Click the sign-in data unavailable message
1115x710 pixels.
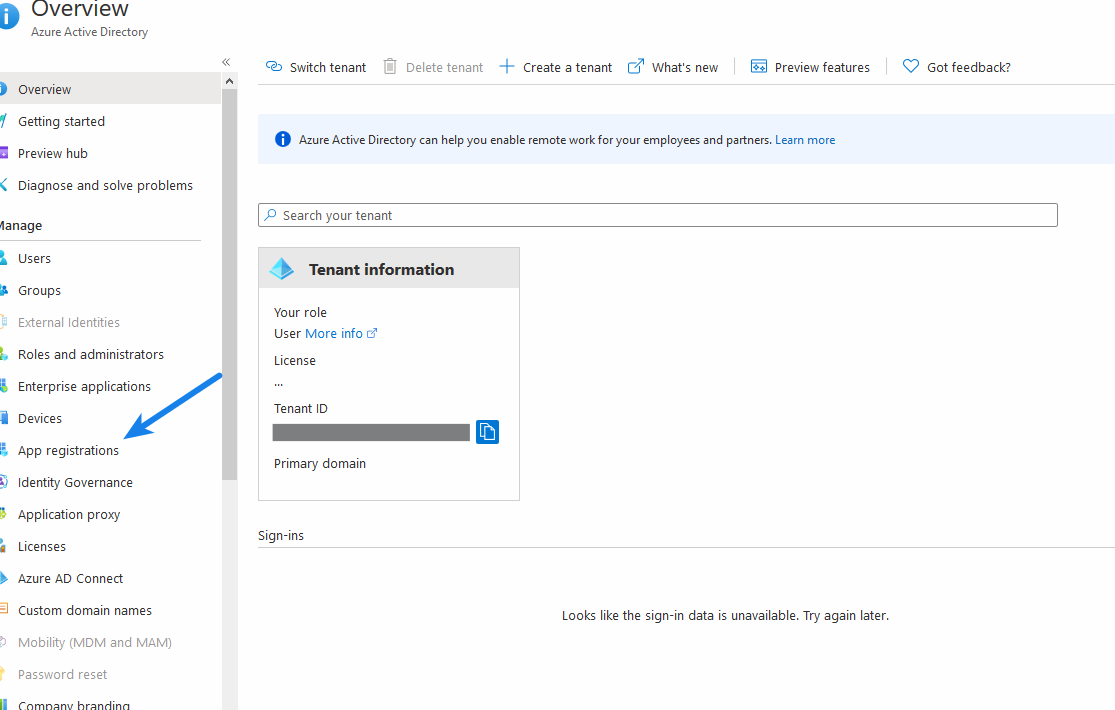tap(725, 615)
